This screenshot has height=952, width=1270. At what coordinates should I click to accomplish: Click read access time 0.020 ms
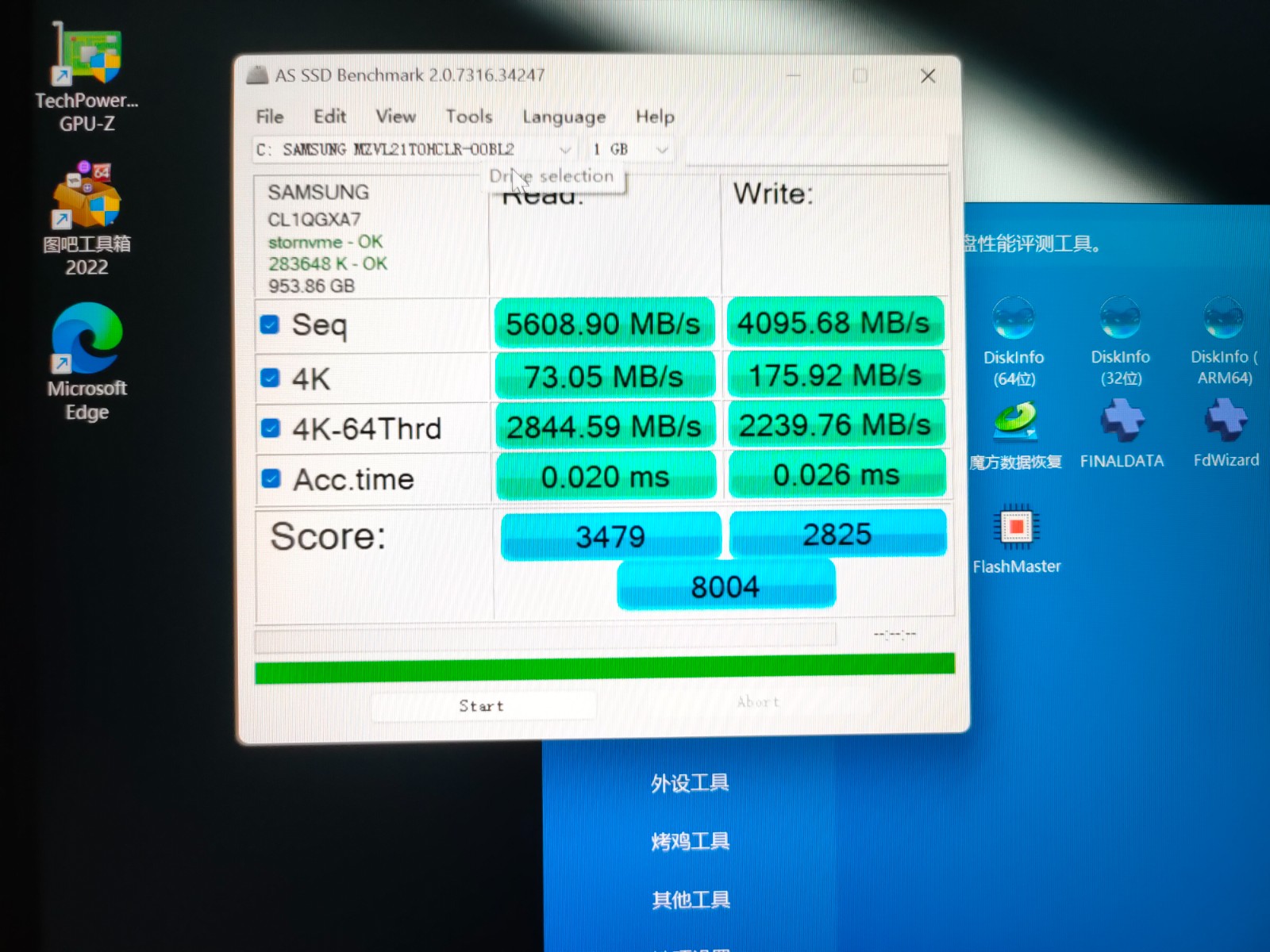tap(606, 476)
